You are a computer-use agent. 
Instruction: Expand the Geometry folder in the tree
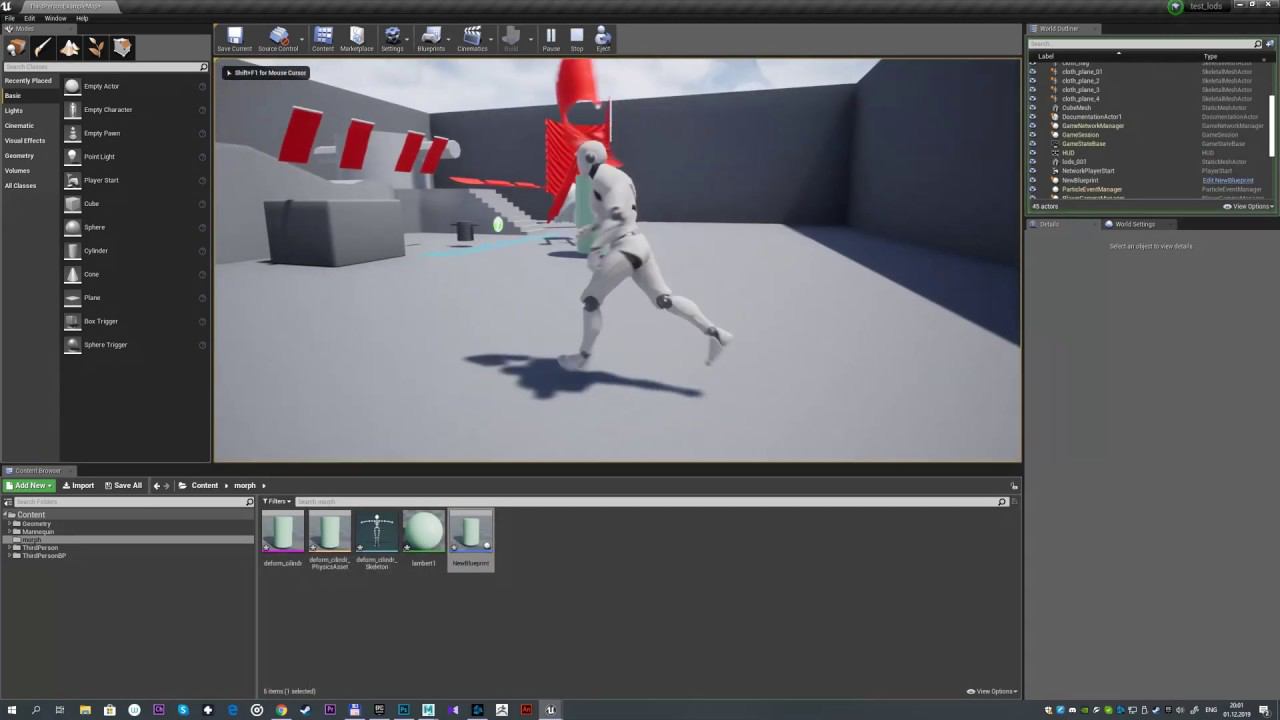(10, 524)
